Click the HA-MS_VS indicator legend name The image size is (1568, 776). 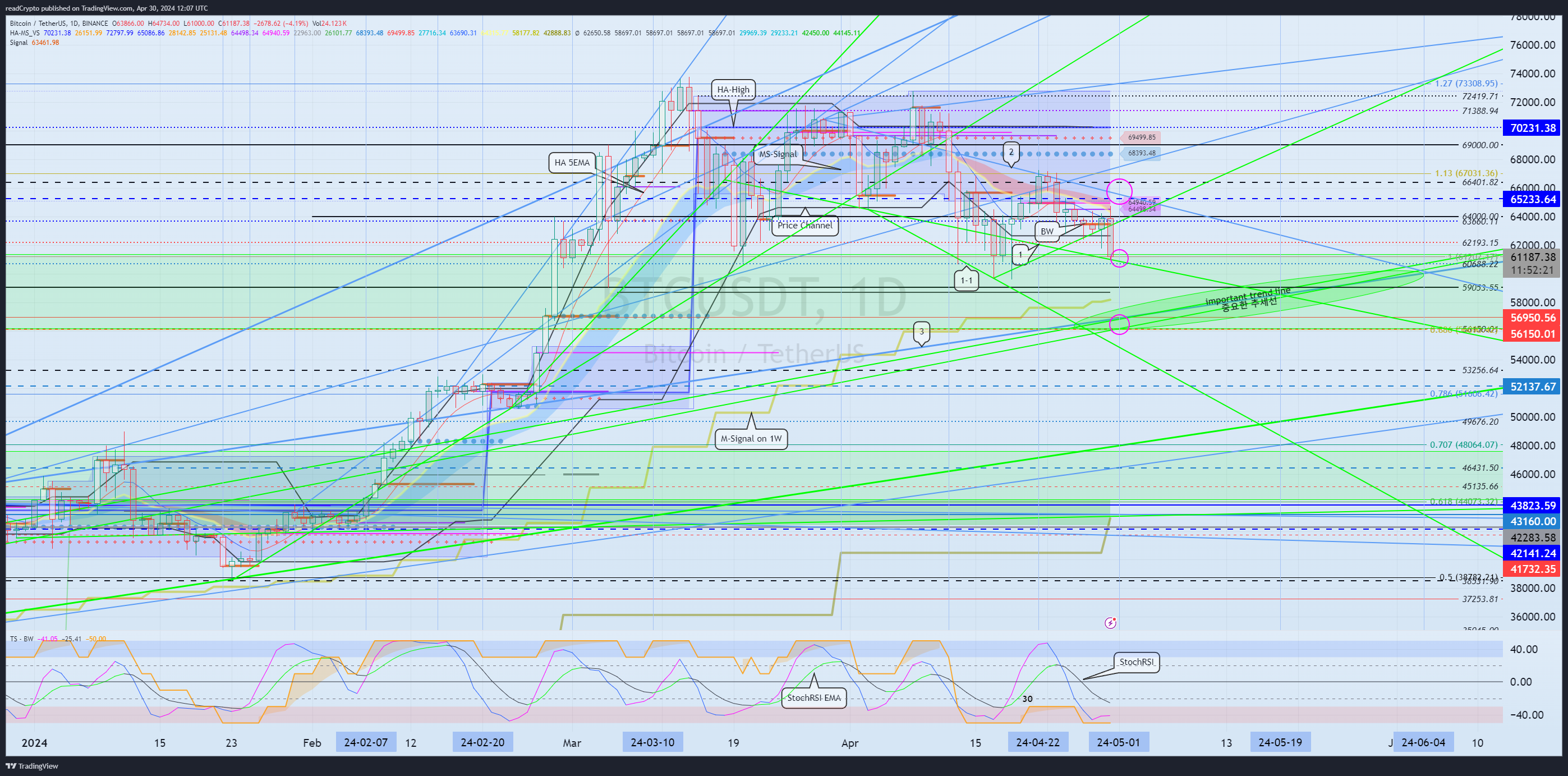pyautogui.click(x=25, y=33)
